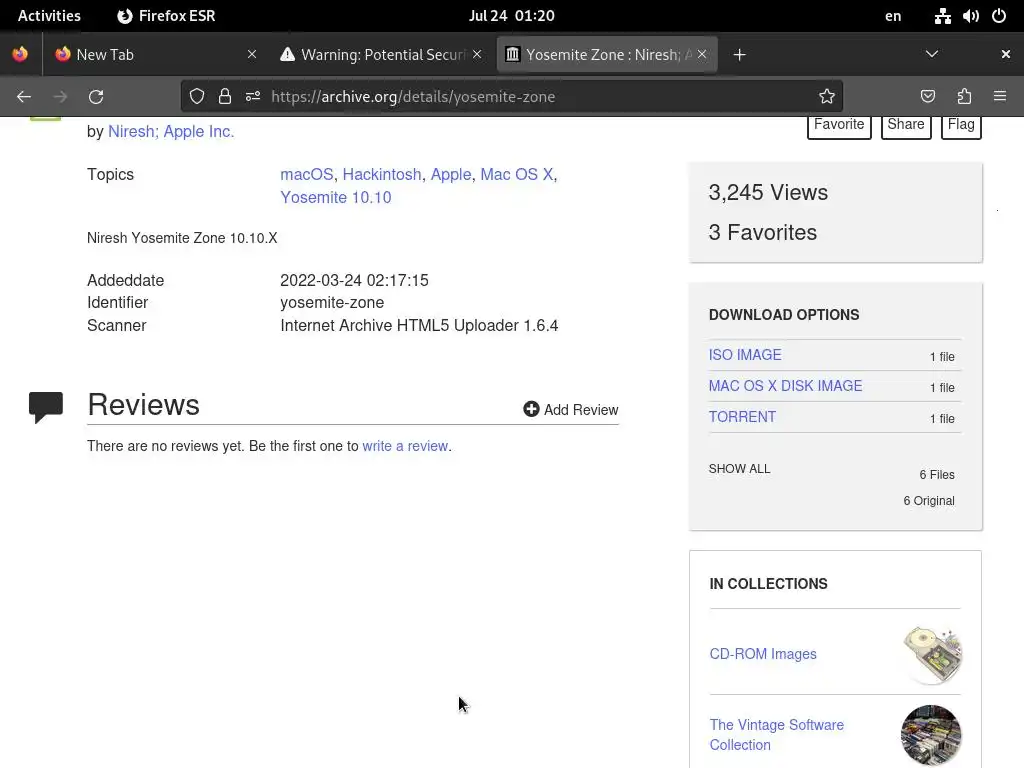Click the Addeddate value 2022-03-24 02:17:15
The height and width of the screenshot is (768, 1024).
(x=354, y=280)
